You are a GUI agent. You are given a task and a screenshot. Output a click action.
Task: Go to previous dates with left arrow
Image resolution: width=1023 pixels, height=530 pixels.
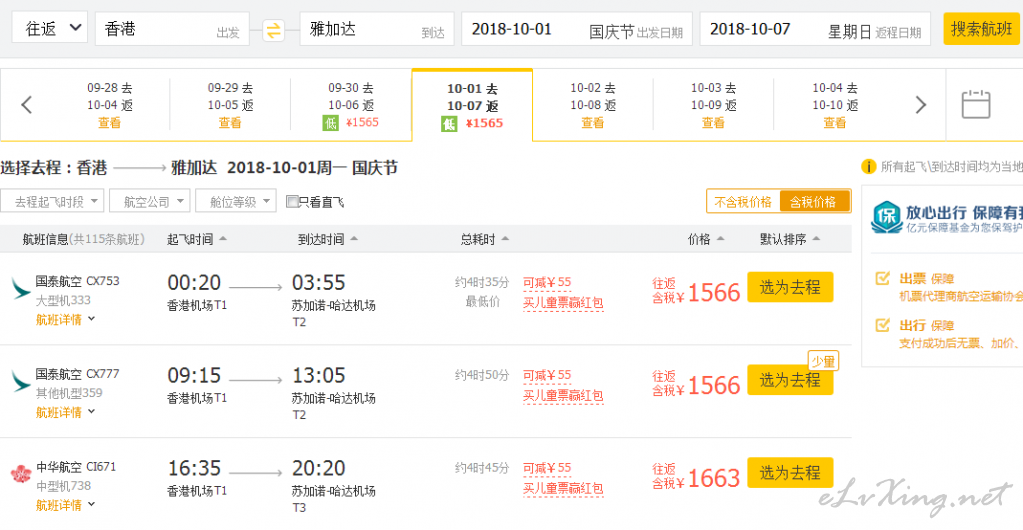[x=26, y=104]
